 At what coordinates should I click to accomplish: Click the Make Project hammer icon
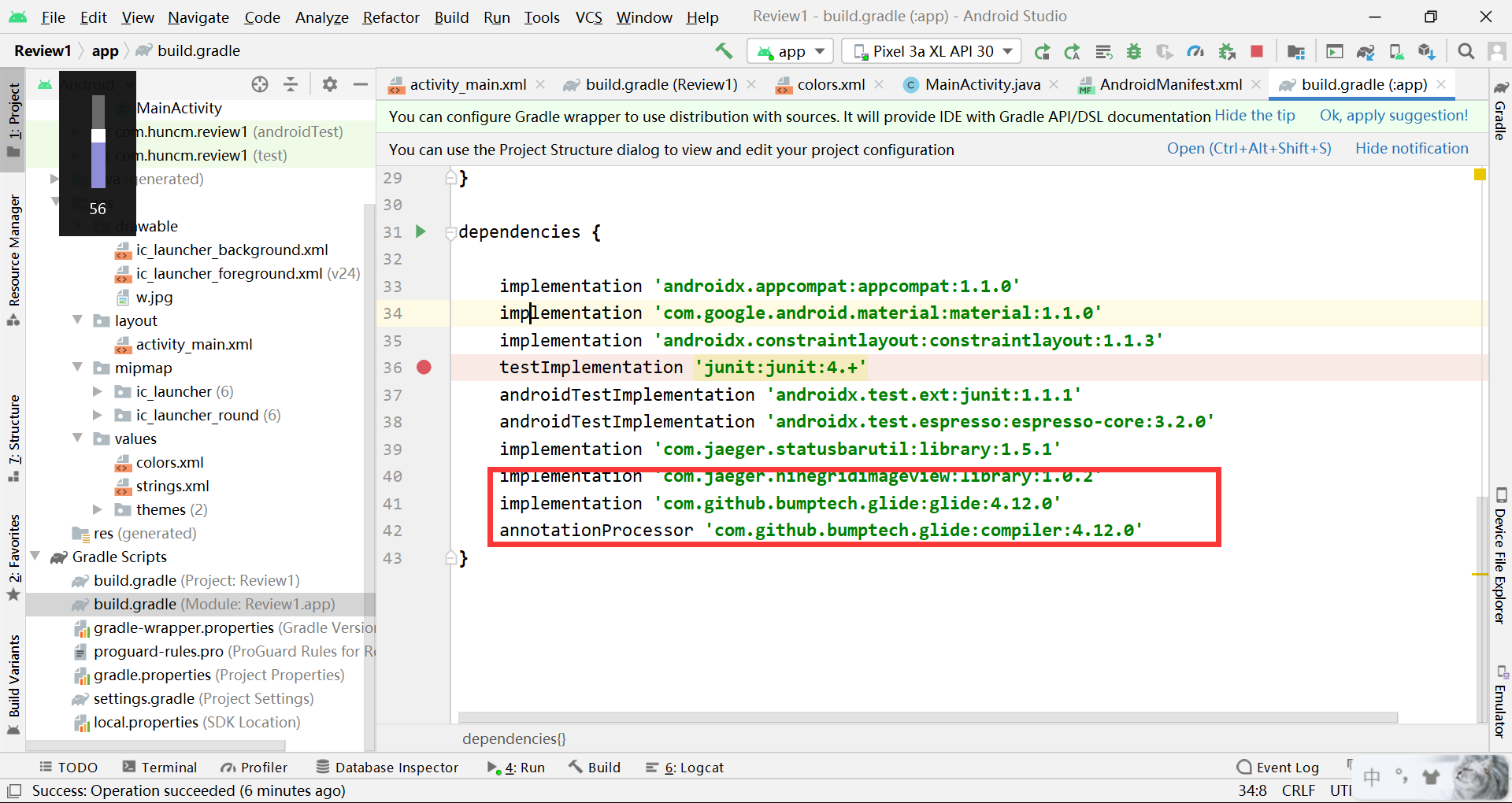pyautogui.click(x=724, y=51)
